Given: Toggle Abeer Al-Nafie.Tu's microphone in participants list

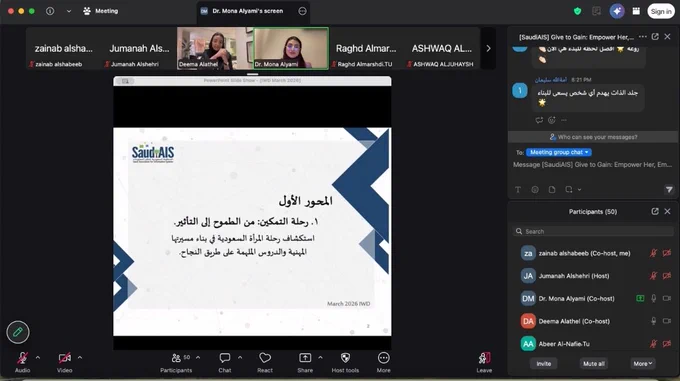Looking at the screenshot, I should pos(653,344).
